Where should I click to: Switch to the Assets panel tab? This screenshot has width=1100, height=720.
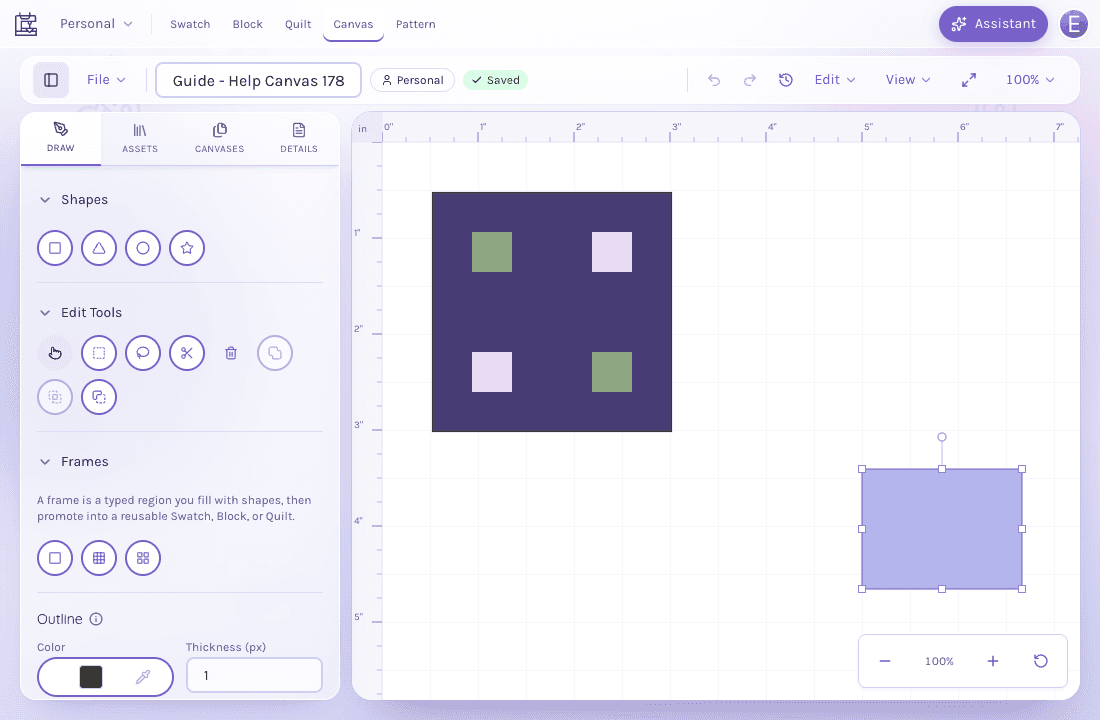140,138
